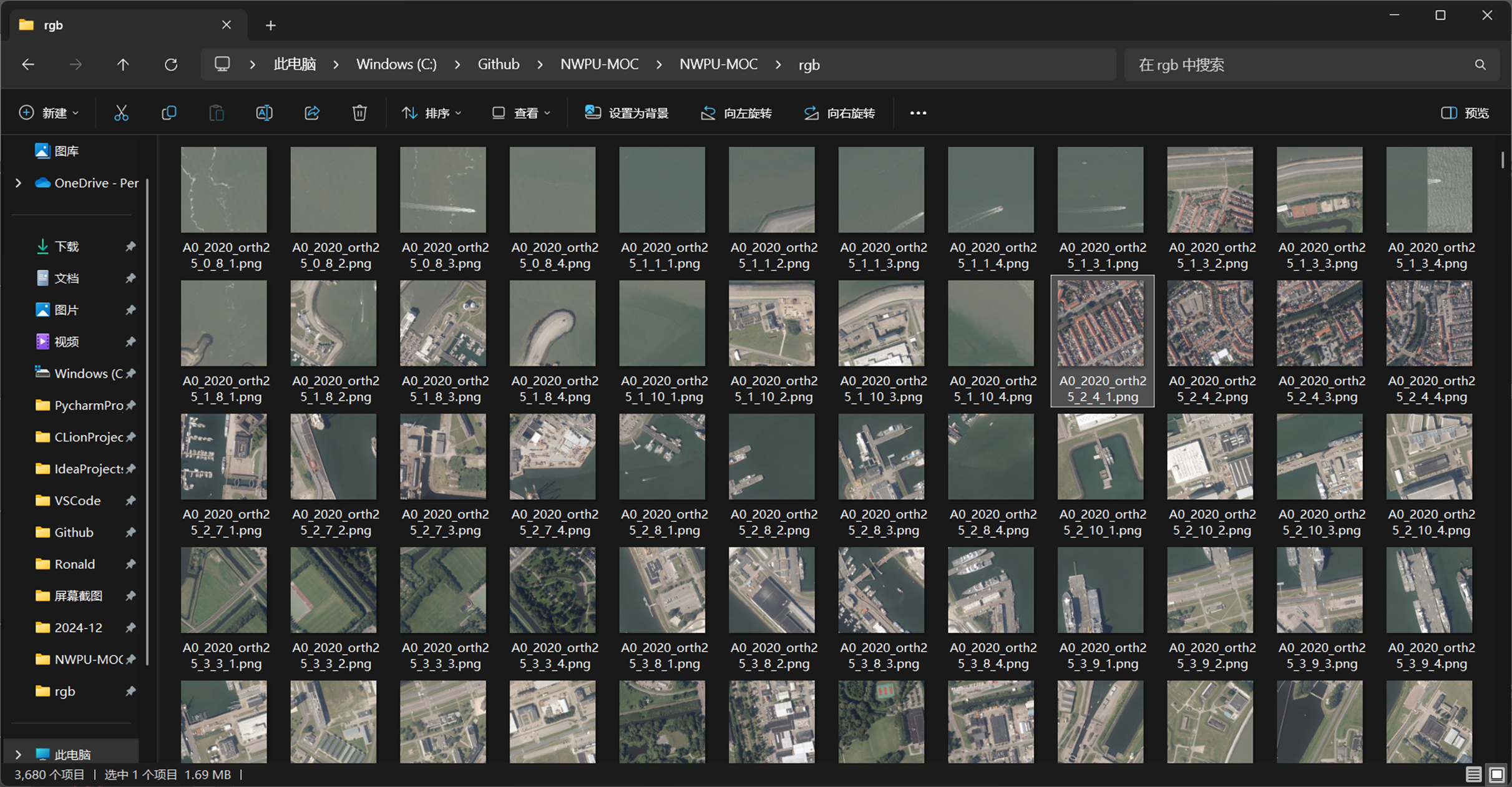Screen dimensions: 1512x787
Task: Click the Copy icon in the toolbar
Action: (x=168, y=113)
